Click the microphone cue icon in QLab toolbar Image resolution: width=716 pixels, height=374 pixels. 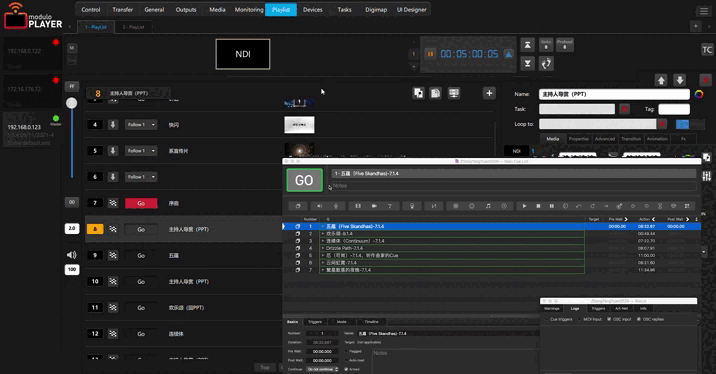[336, 206]
